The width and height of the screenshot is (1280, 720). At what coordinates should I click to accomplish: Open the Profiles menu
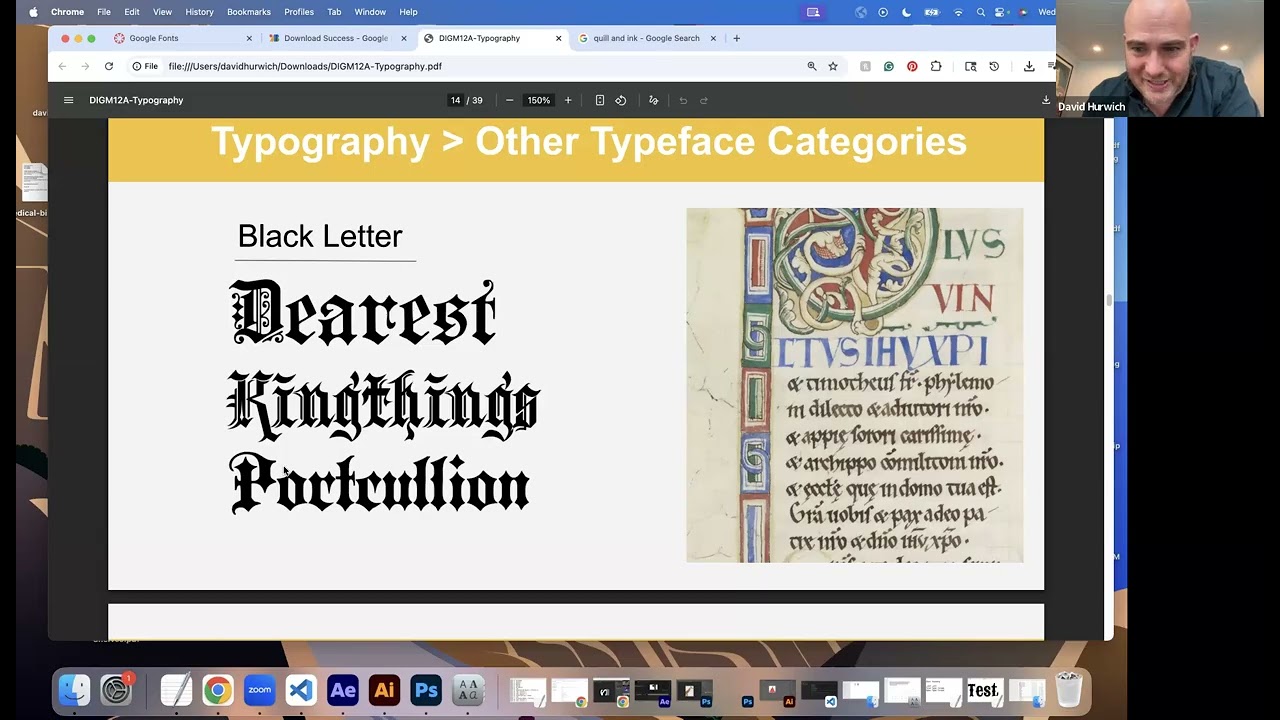coord(299,12)
